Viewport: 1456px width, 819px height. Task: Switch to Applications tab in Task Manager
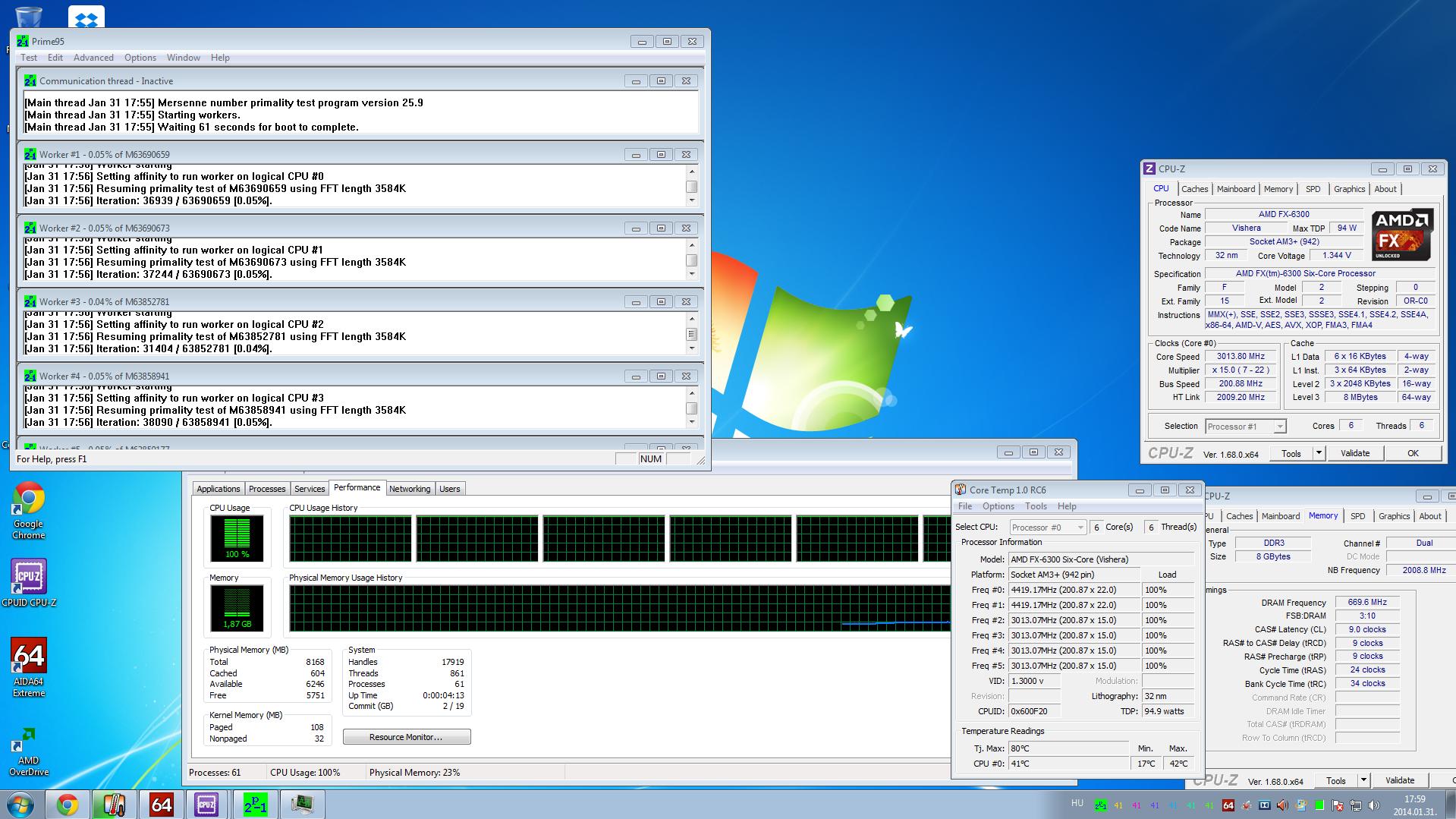[219, 489]
